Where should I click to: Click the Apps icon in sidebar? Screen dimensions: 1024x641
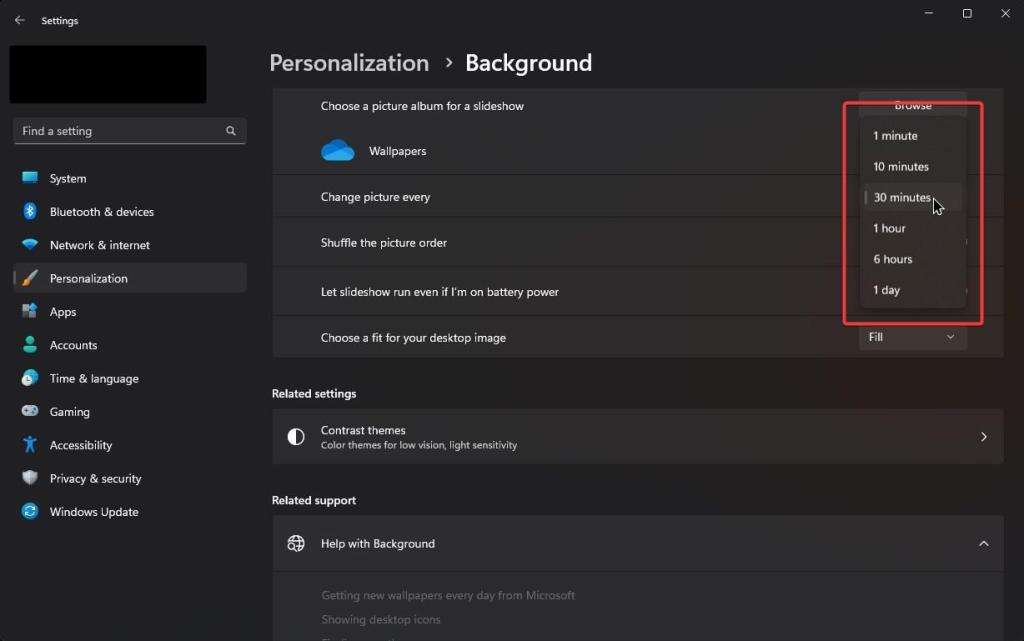click(30, 311)
